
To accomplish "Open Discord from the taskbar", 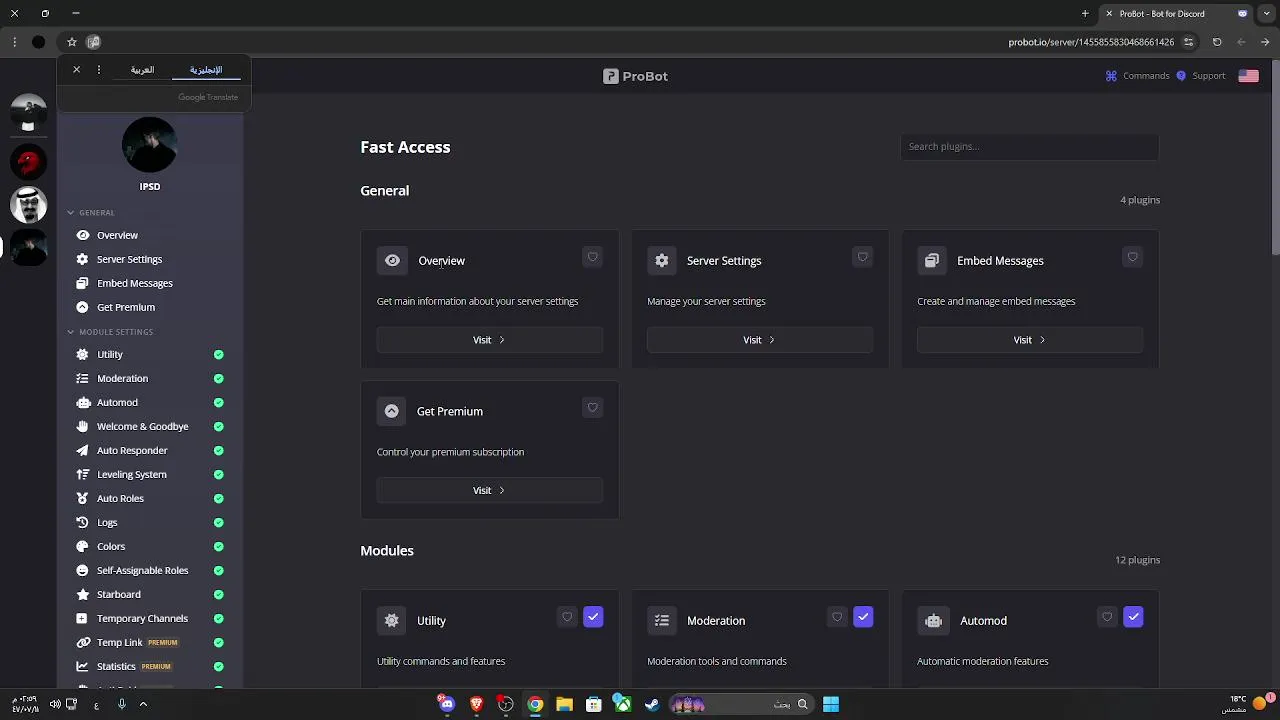I will (x=446, y=704).
